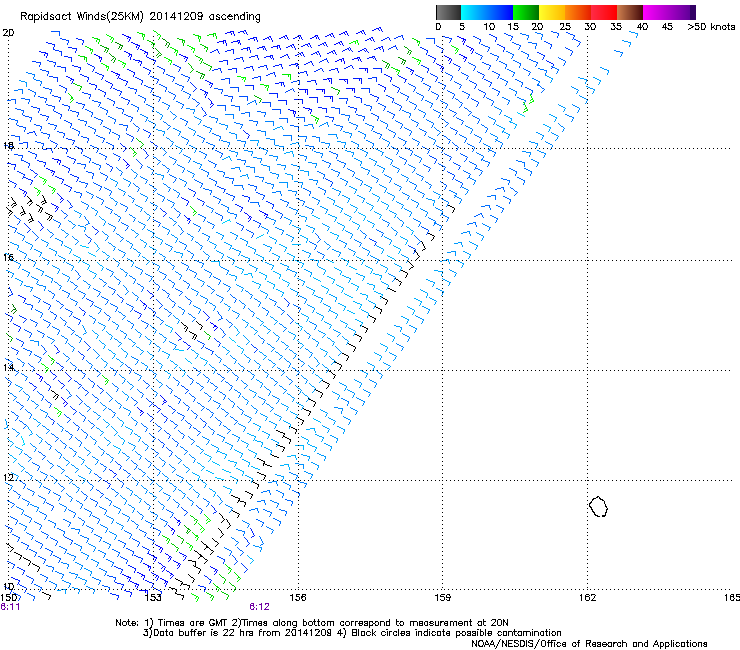This screenshot has width=740, height=650.
Task: Click the gray 0-5 knots legend swatch
Action: (448, 12)
